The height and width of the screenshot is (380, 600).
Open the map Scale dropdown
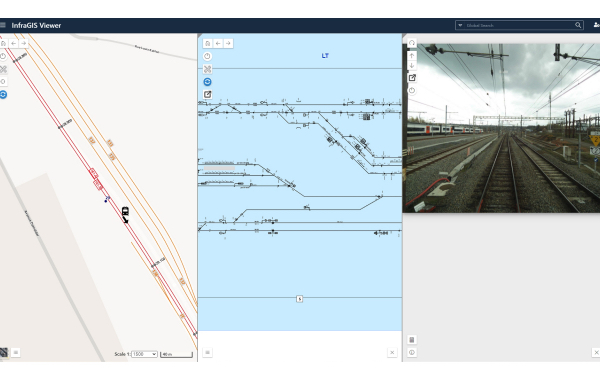144,354
